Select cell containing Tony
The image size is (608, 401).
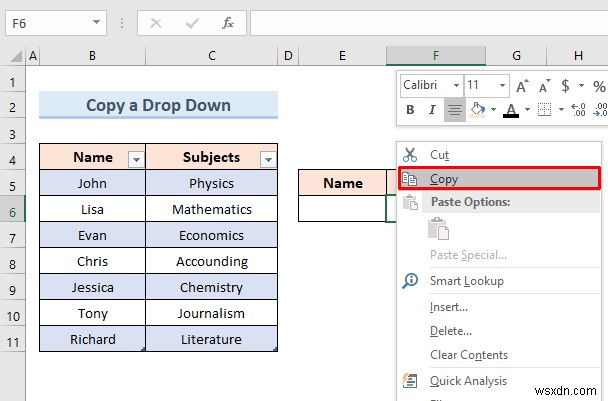[x=92, y=313]
